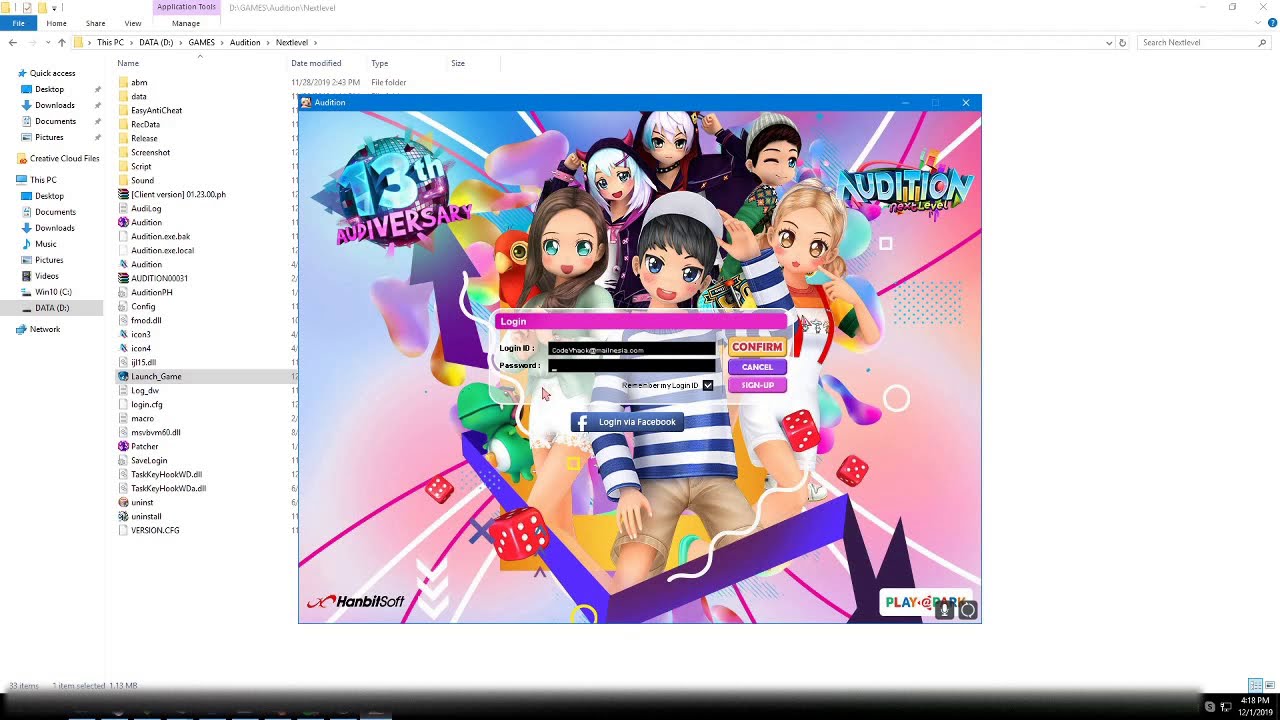Click microphone icon at game window bottom-right

point(944,609)
